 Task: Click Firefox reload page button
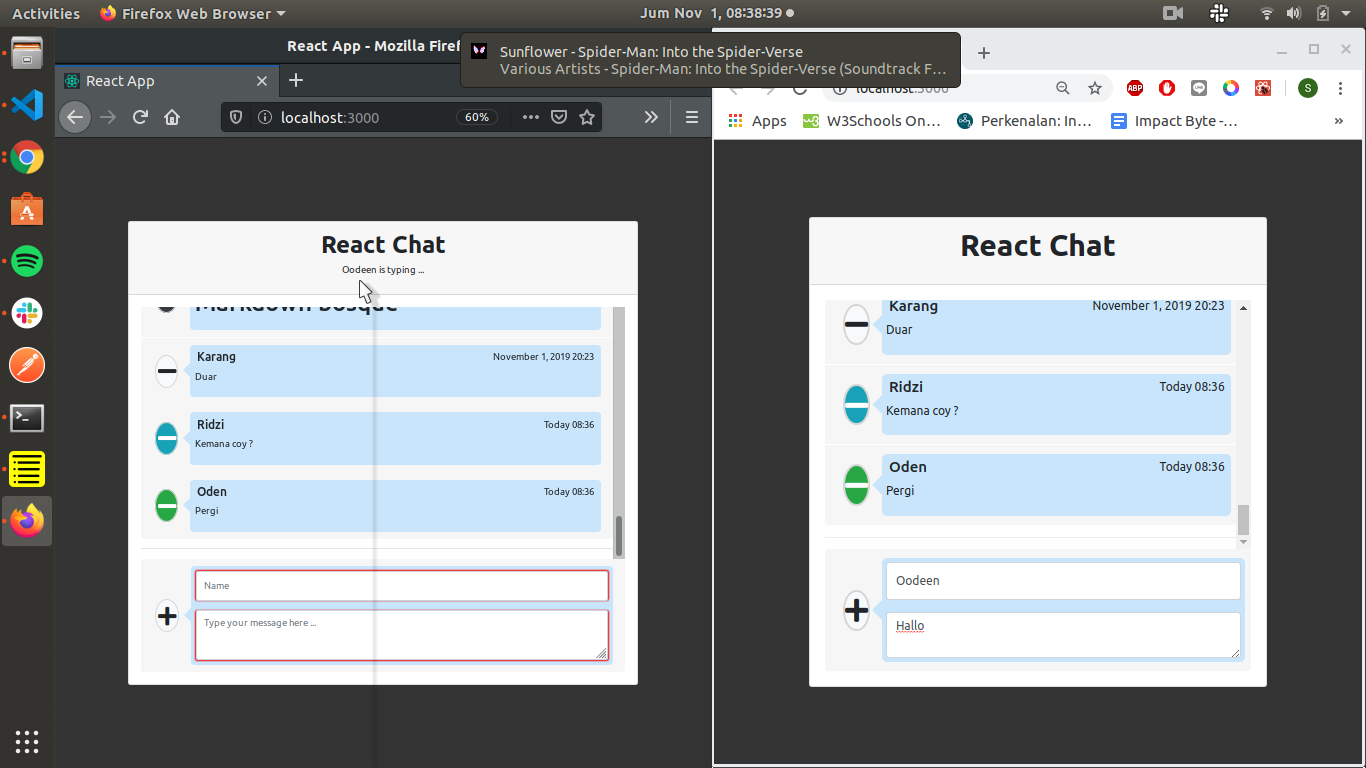tap(140, 117)
